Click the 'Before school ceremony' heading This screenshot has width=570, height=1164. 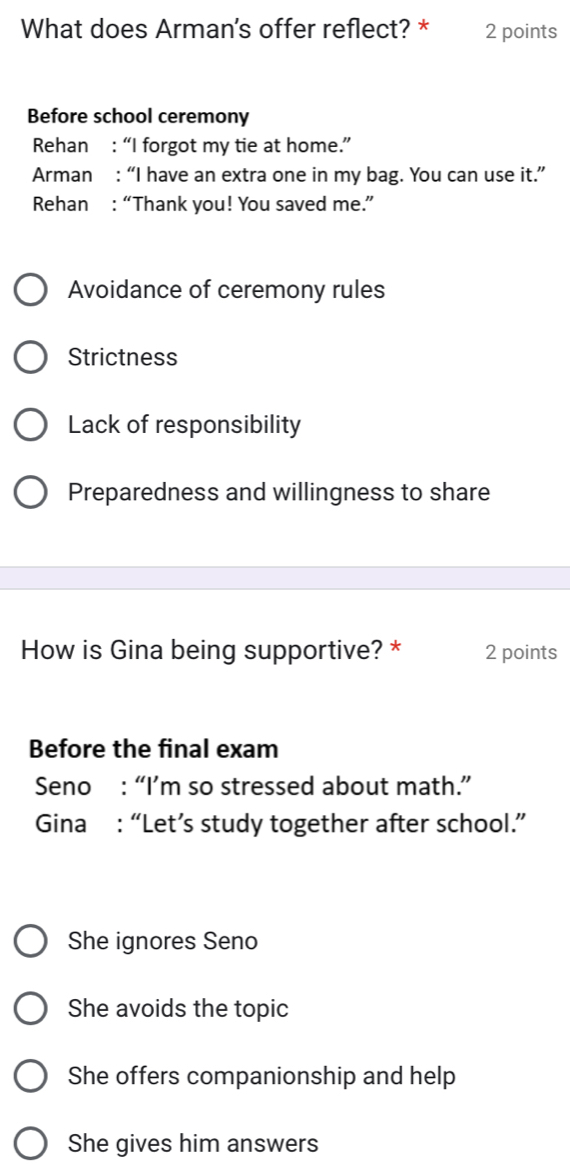pyautogui.click(x=139, y=117)
